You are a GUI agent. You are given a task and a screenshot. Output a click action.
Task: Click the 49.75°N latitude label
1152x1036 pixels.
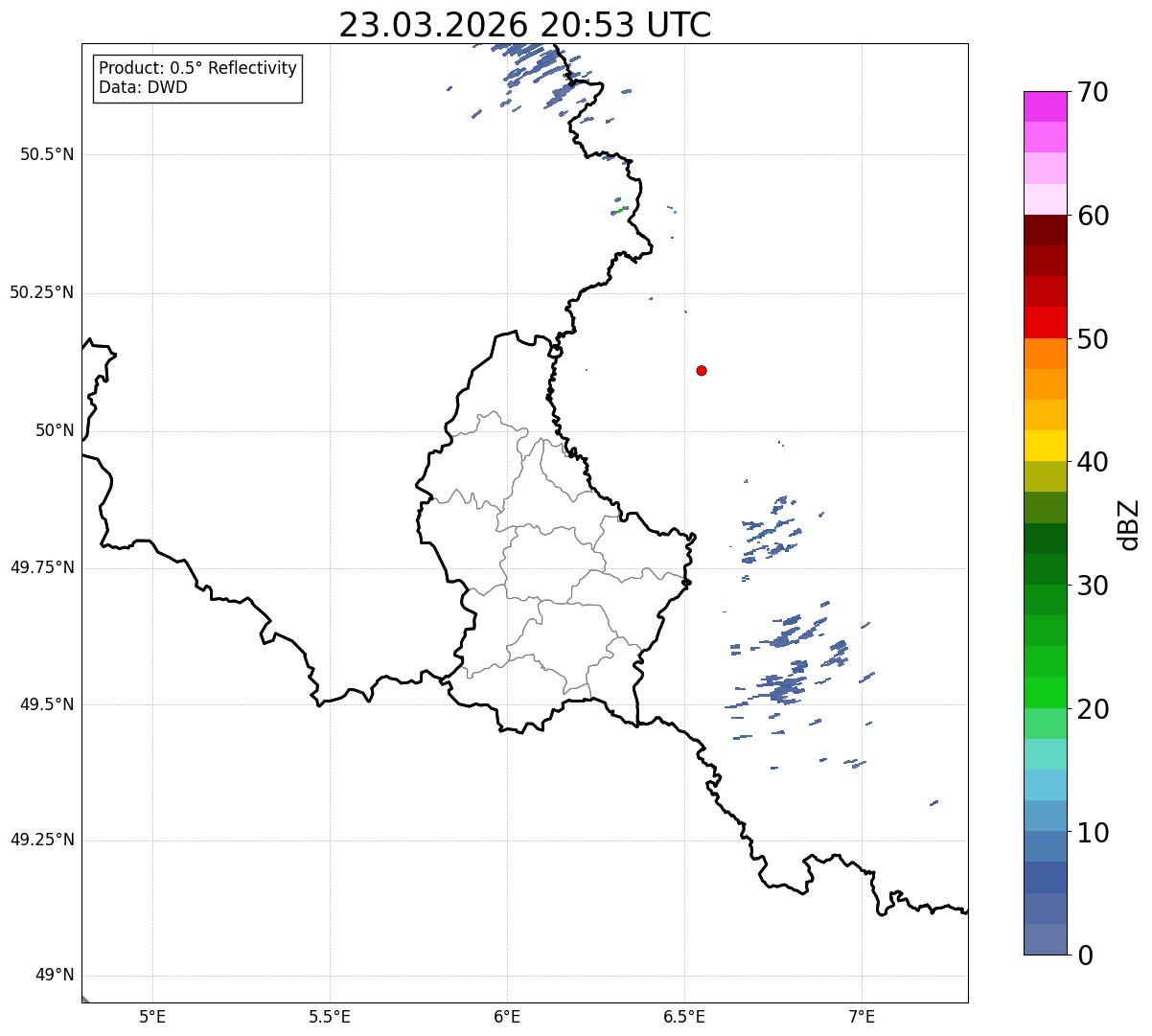[x=41, y=567]
